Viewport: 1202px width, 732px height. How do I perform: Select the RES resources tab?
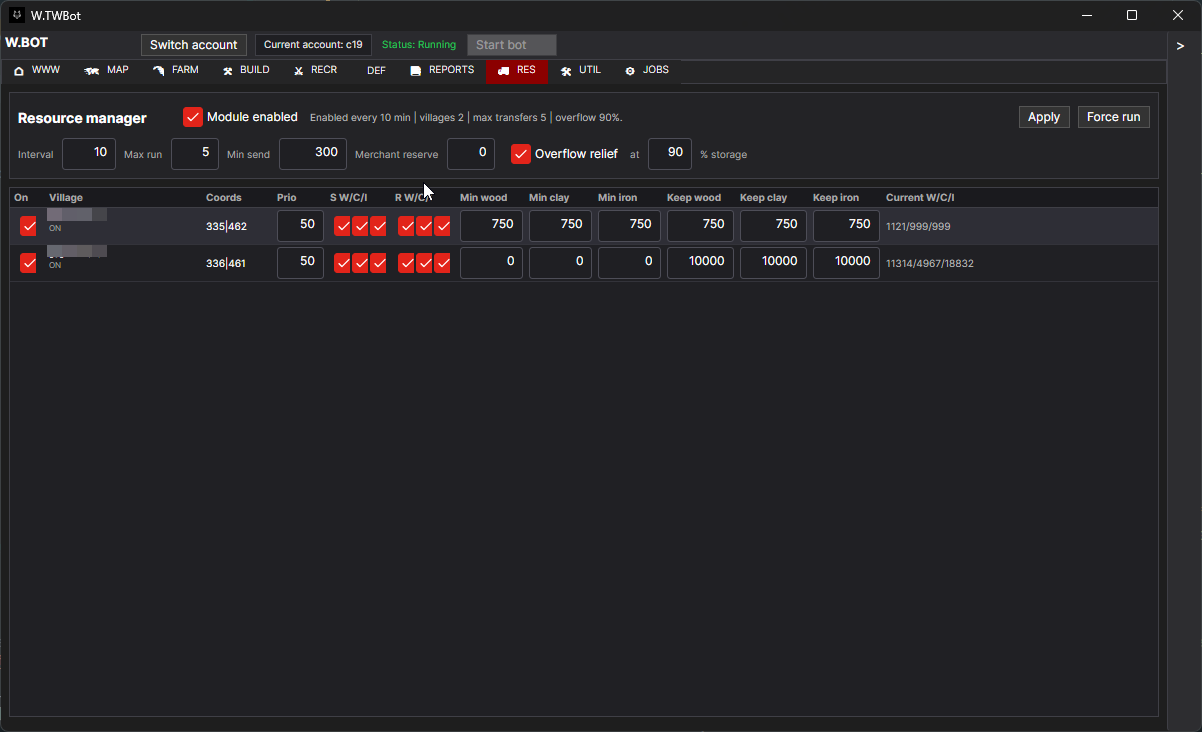tap(517, 71)
